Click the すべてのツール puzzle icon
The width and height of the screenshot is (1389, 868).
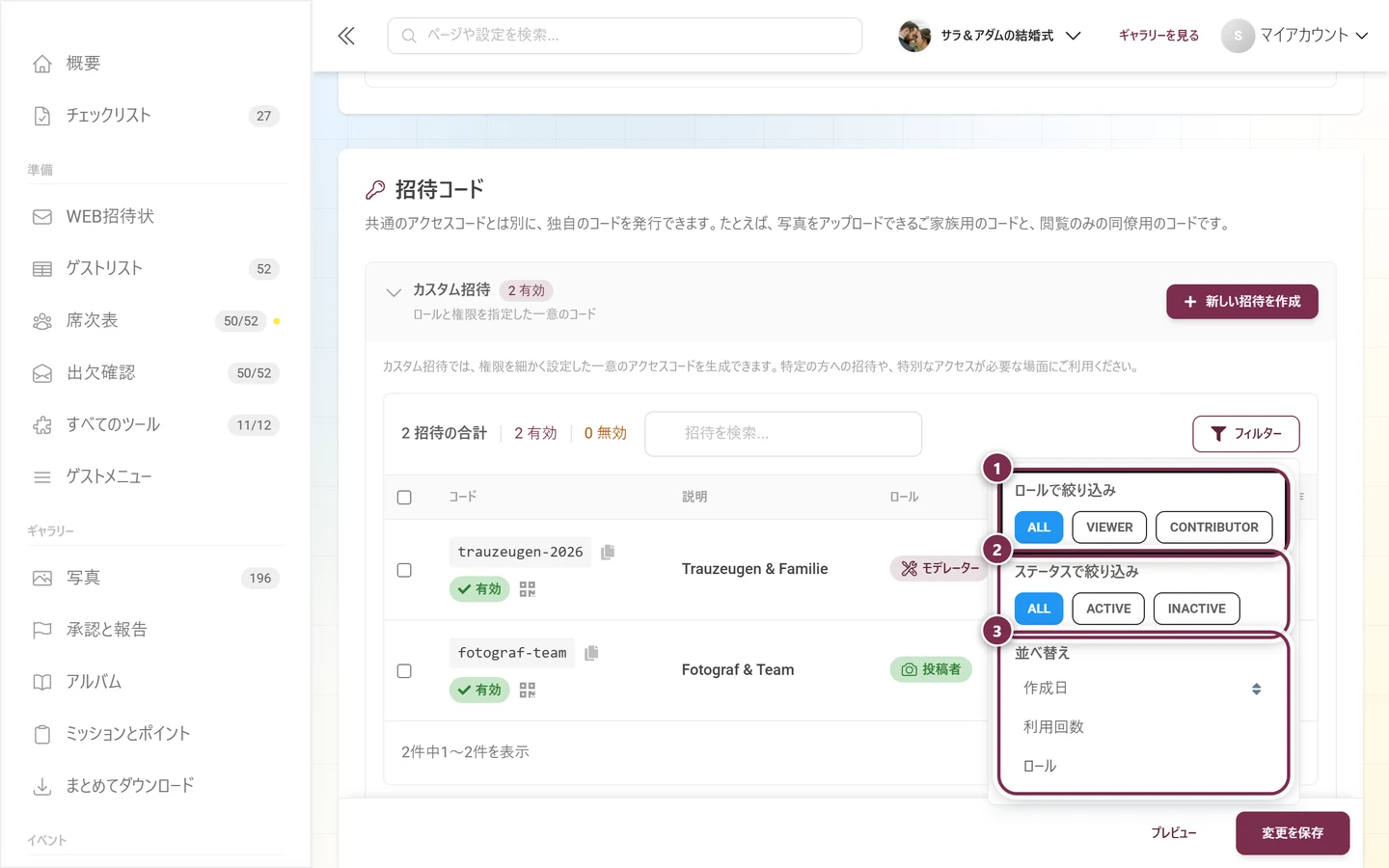pyautogui.click(x=42, y=425)
